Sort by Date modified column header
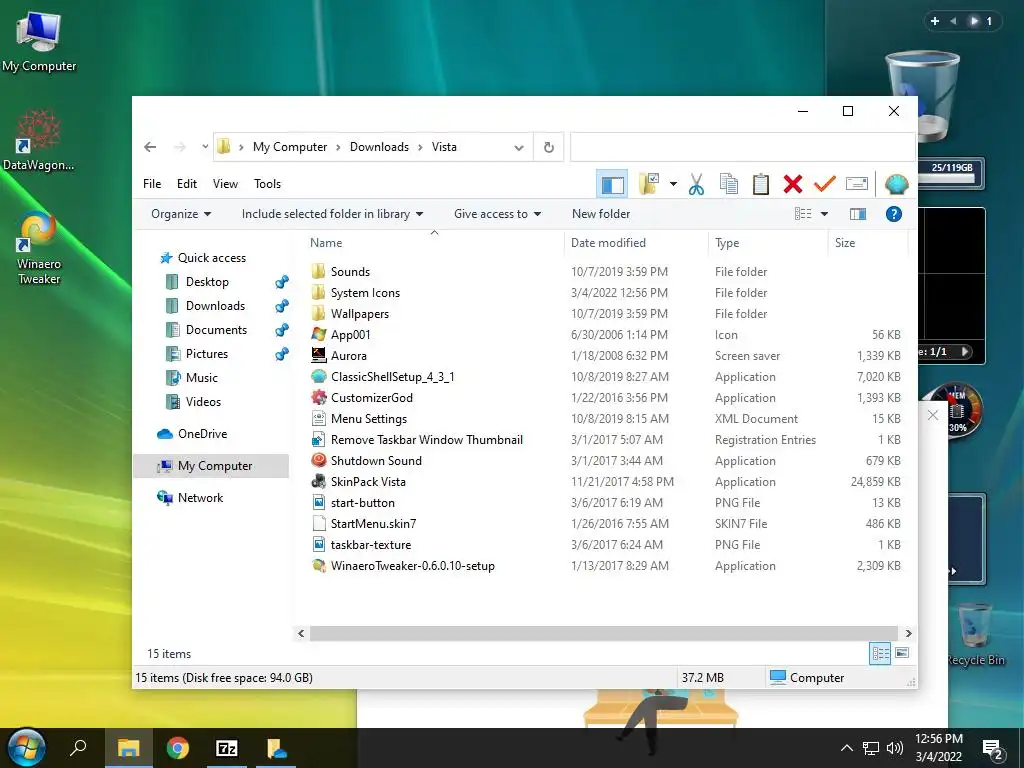The height and width of the screenshot is (768, 1024). [608, 243]
